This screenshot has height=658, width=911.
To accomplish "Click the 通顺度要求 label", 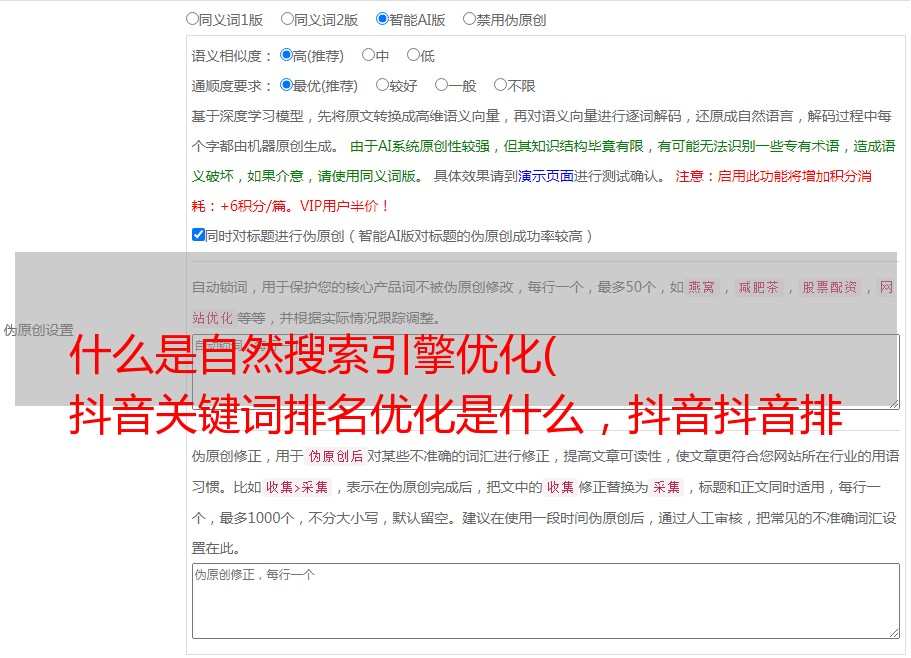I will [231, 86].
